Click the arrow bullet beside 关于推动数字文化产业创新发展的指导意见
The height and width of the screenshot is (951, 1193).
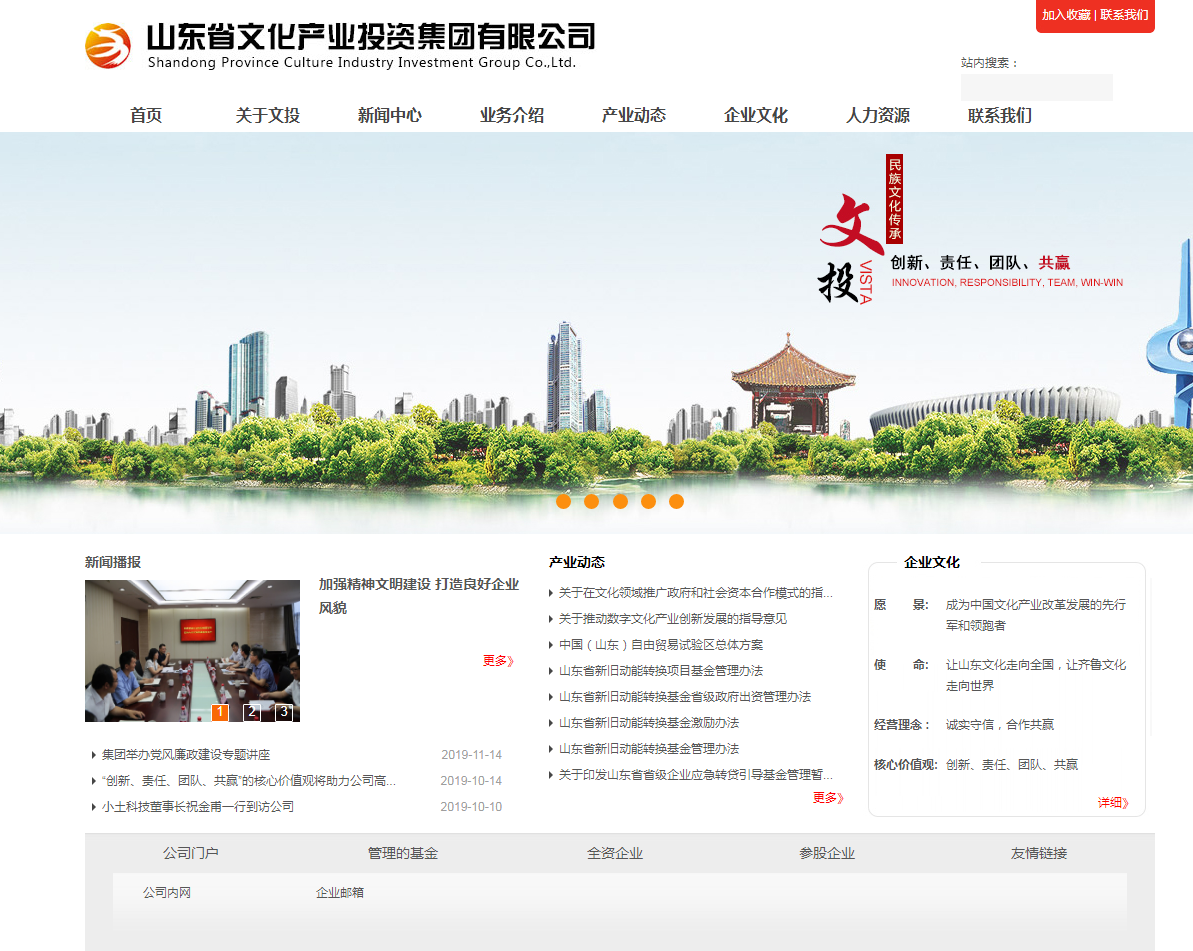550,618
